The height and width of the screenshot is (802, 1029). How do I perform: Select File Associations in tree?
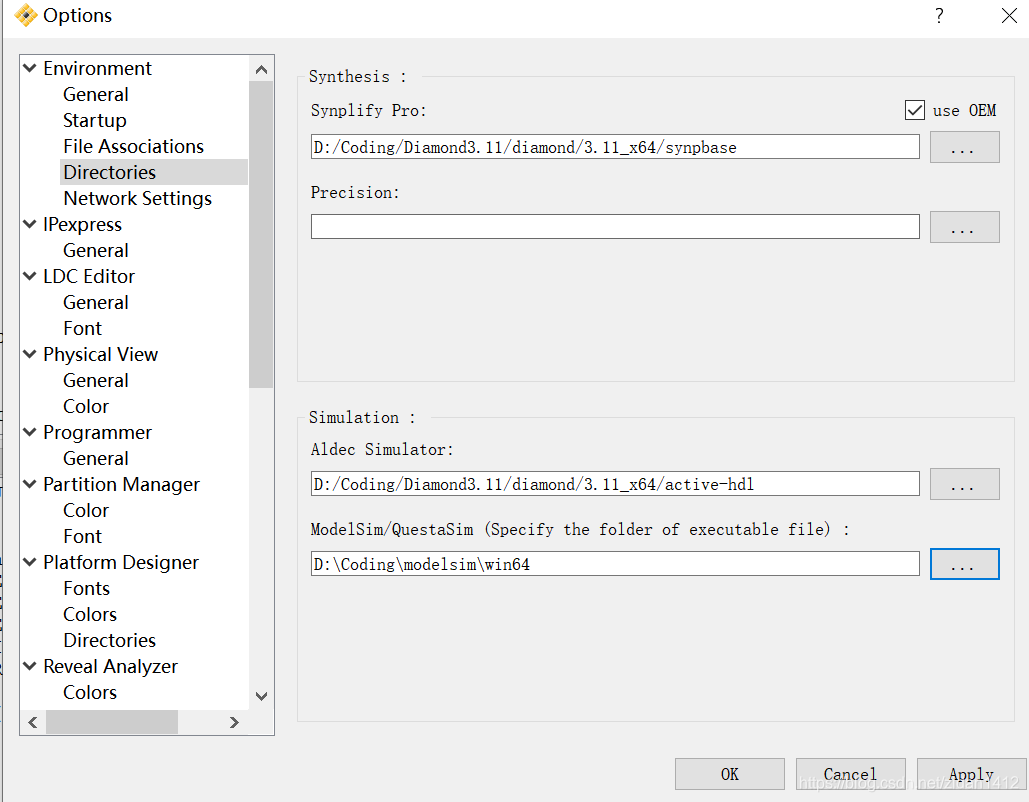pyautogui.click(x=133, y=146)
